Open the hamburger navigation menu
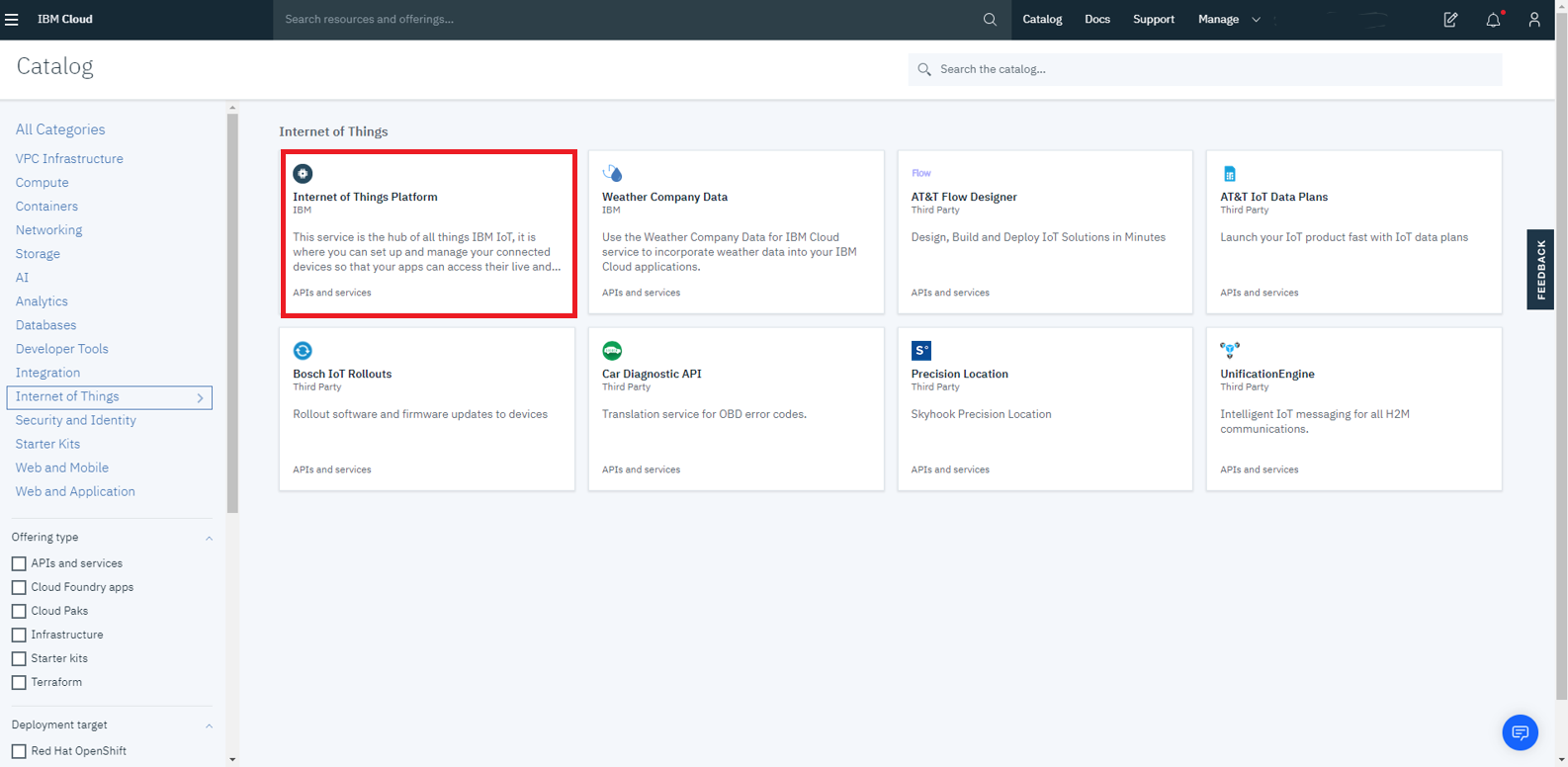 point(12,20)
